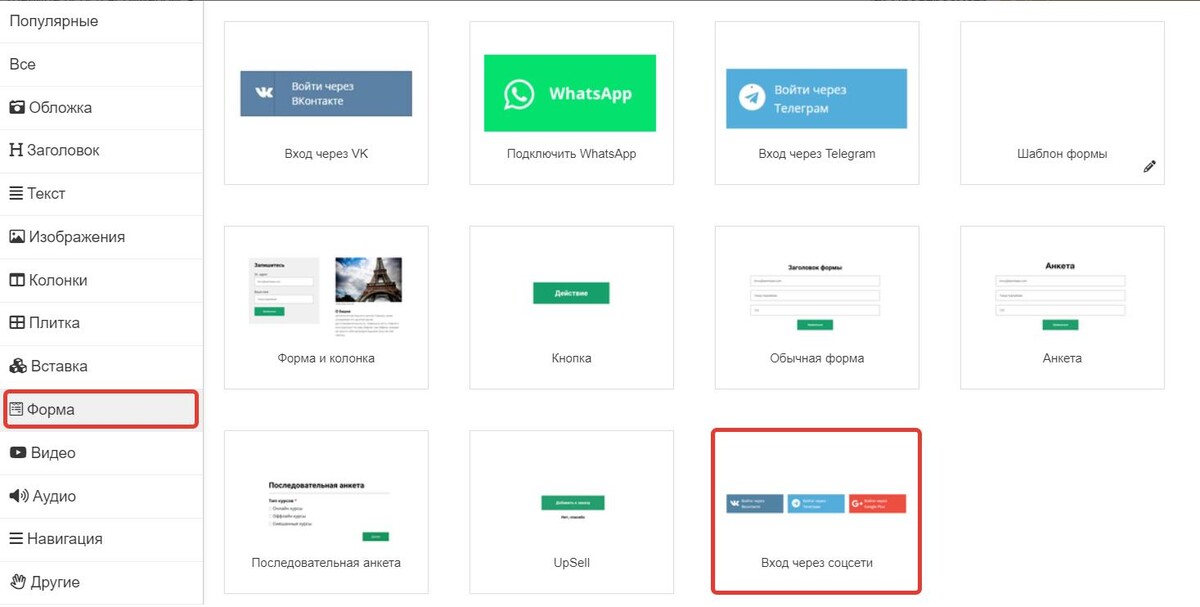Image resolution: width=1200 pixels, height=607 pixels.
Task: Add the Последовательная анкета block
Action: point(326,512)
